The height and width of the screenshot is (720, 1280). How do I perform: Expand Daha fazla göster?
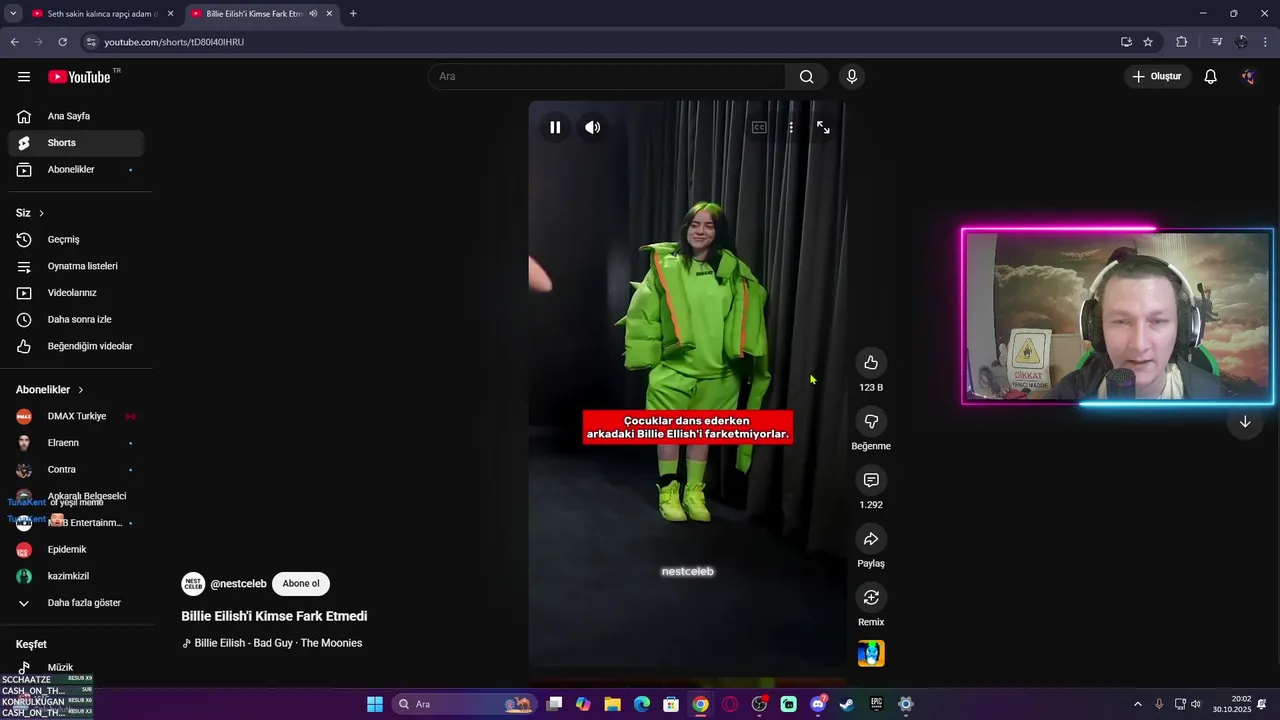click(x=76, y=603)
